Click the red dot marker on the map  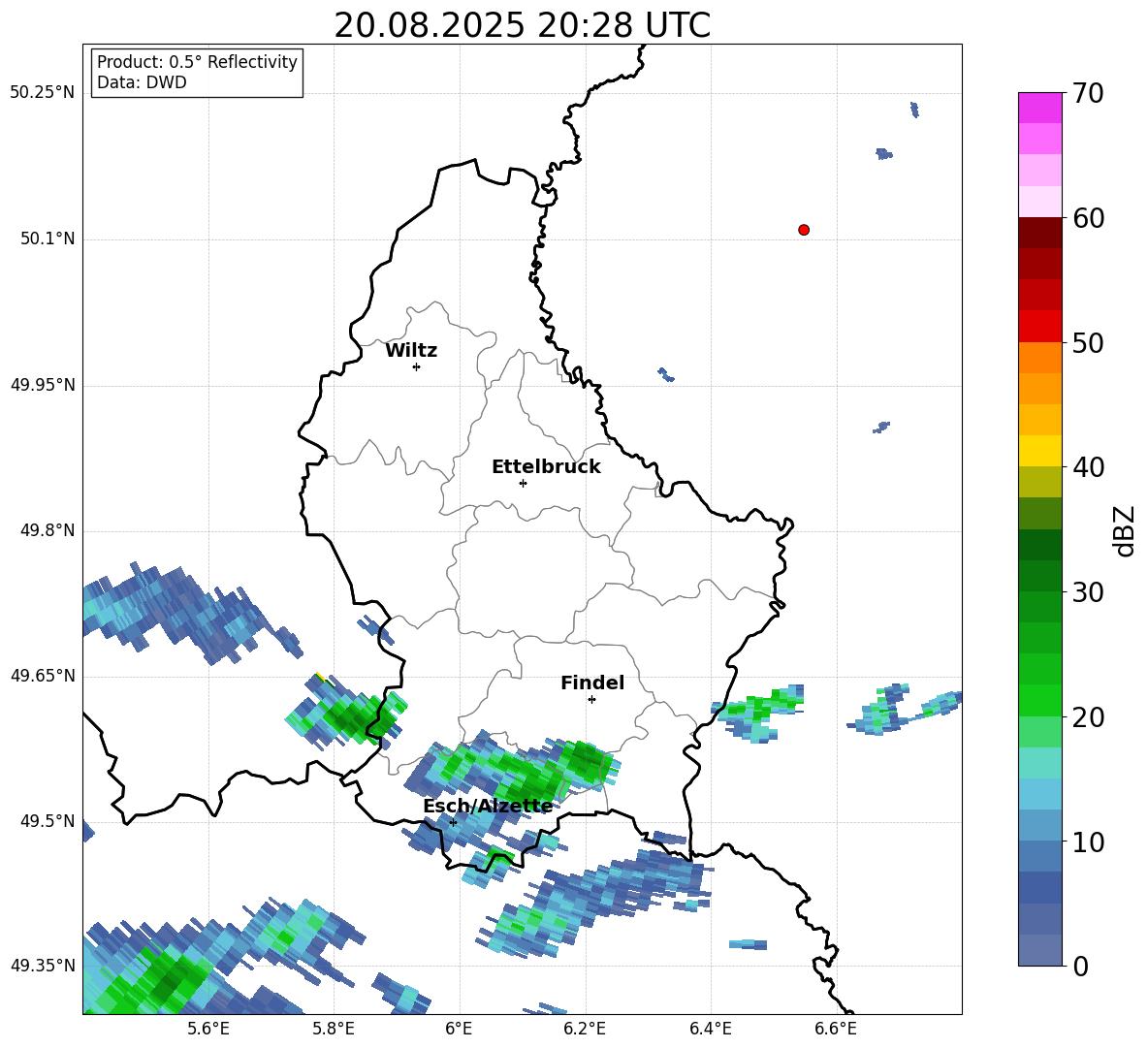click(x=804, y=230)
